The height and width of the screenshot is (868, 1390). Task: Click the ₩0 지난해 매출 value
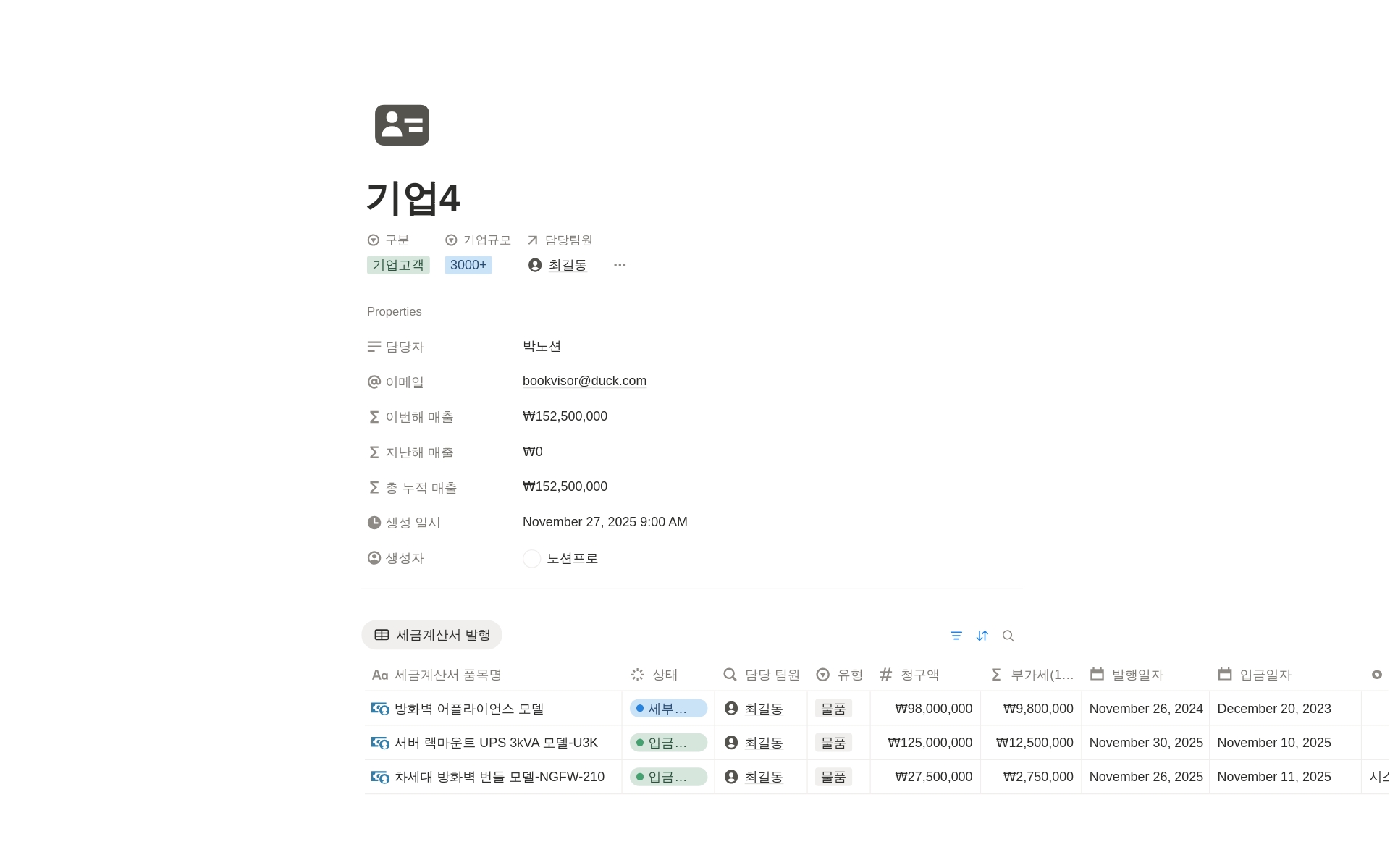[x=533, y=452]
